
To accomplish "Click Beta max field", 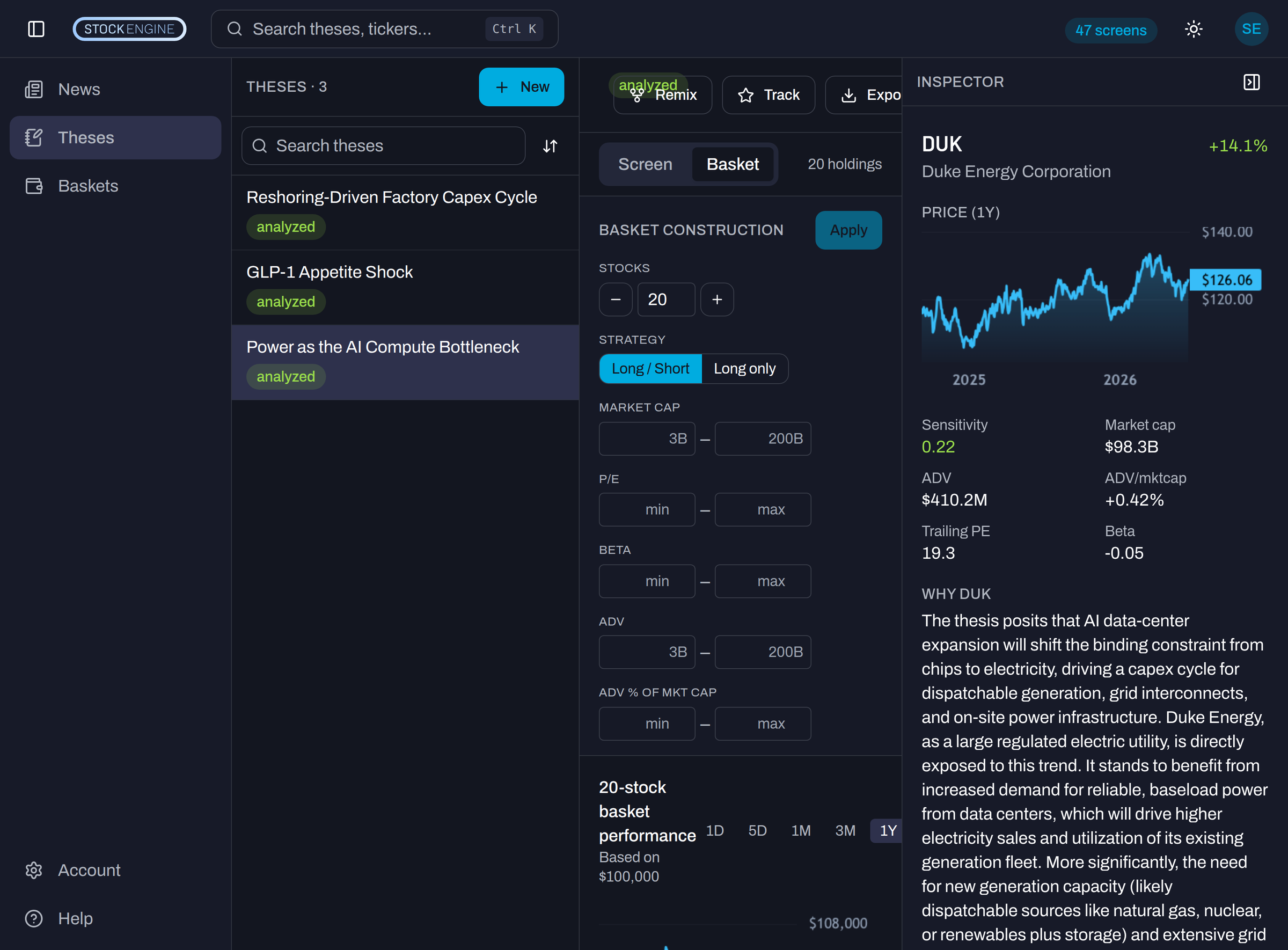I will point(763,581).
